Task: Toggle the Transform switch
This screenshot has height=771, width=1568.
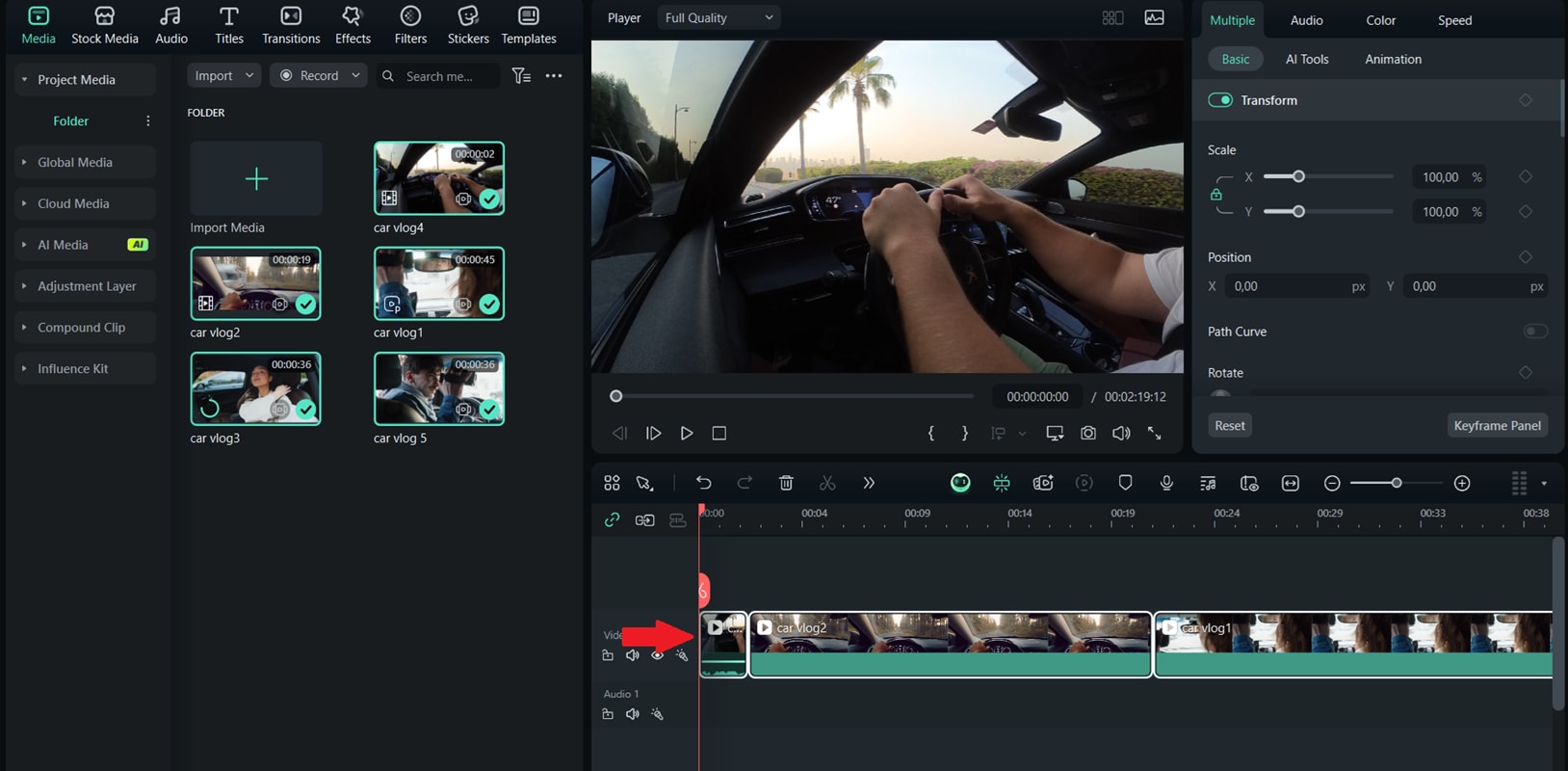Action: [1220, 100]
